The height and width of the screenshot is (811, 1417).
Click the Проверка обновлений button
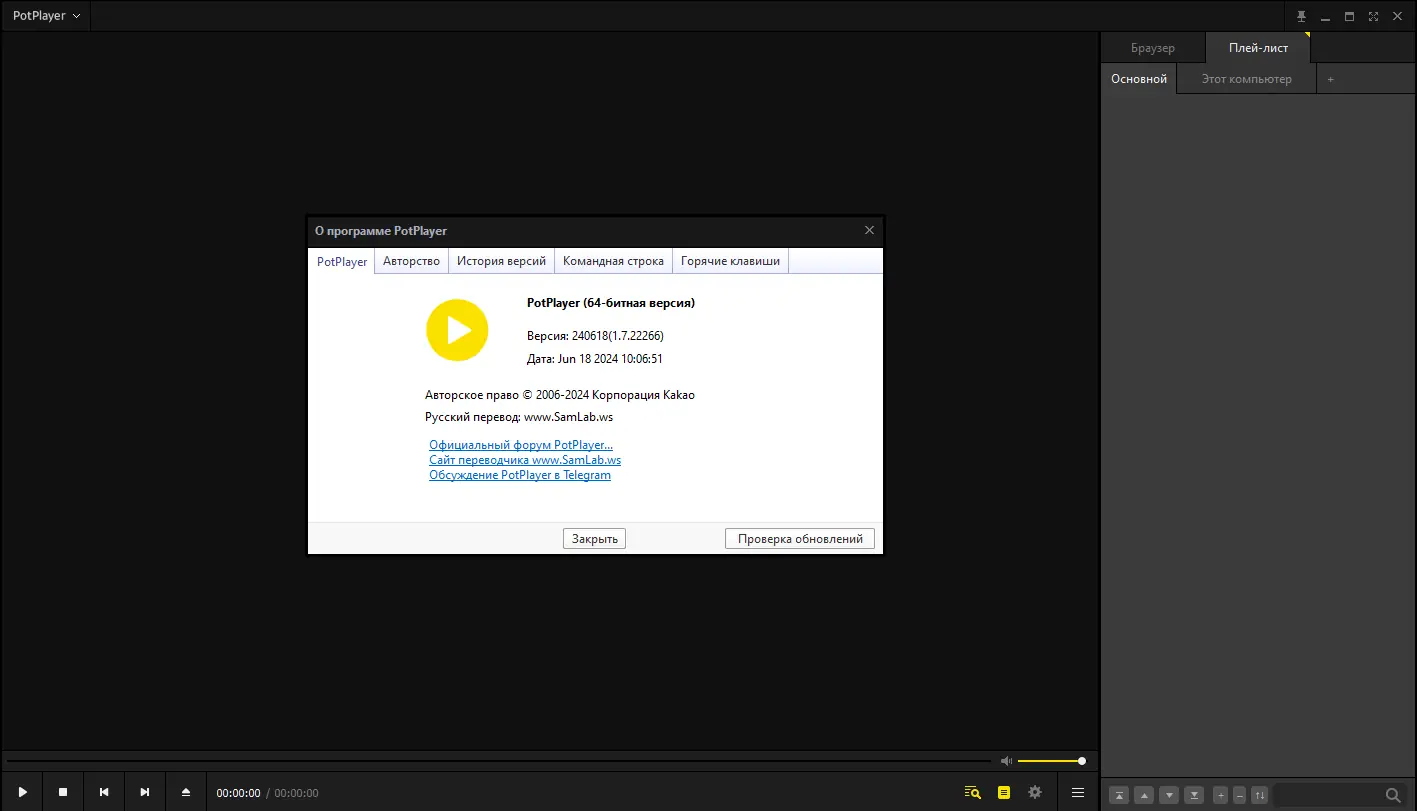[x=800, y=538]
